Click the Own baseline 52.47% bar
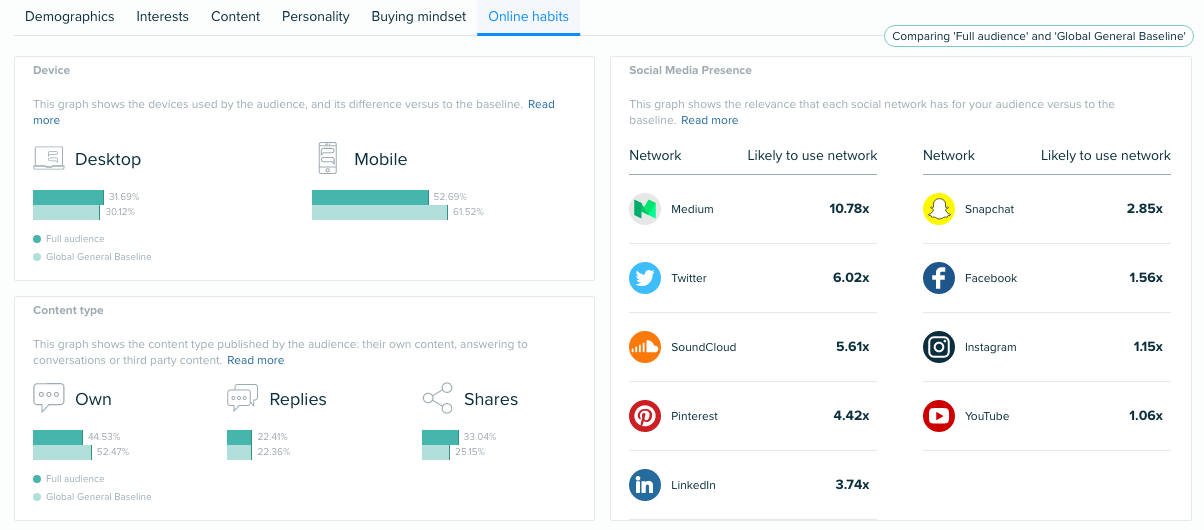Viewport: 1204px width, 530px height. tap(62, 452)
